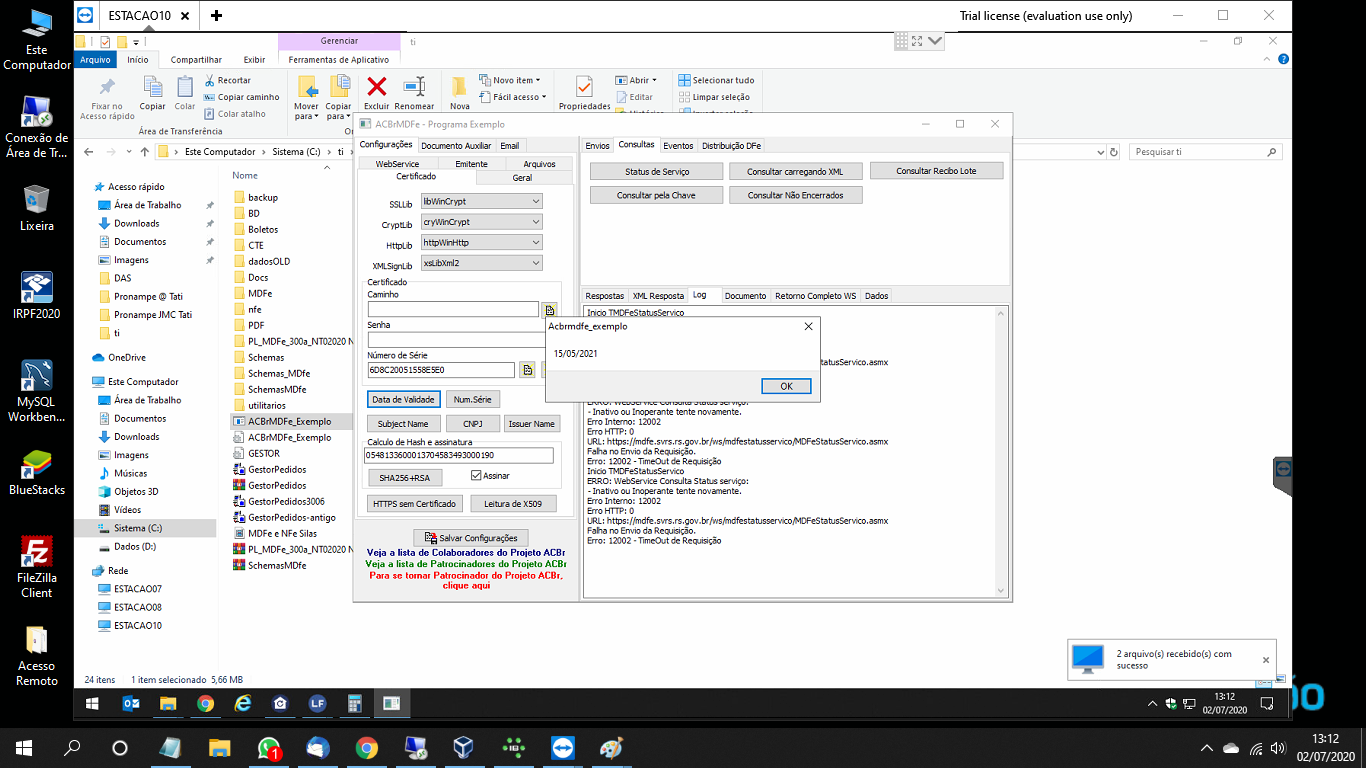Click the Propriedades icon in Explorer ribbon
Screen dimensions: 1366x768
click(x=584, y=87)
